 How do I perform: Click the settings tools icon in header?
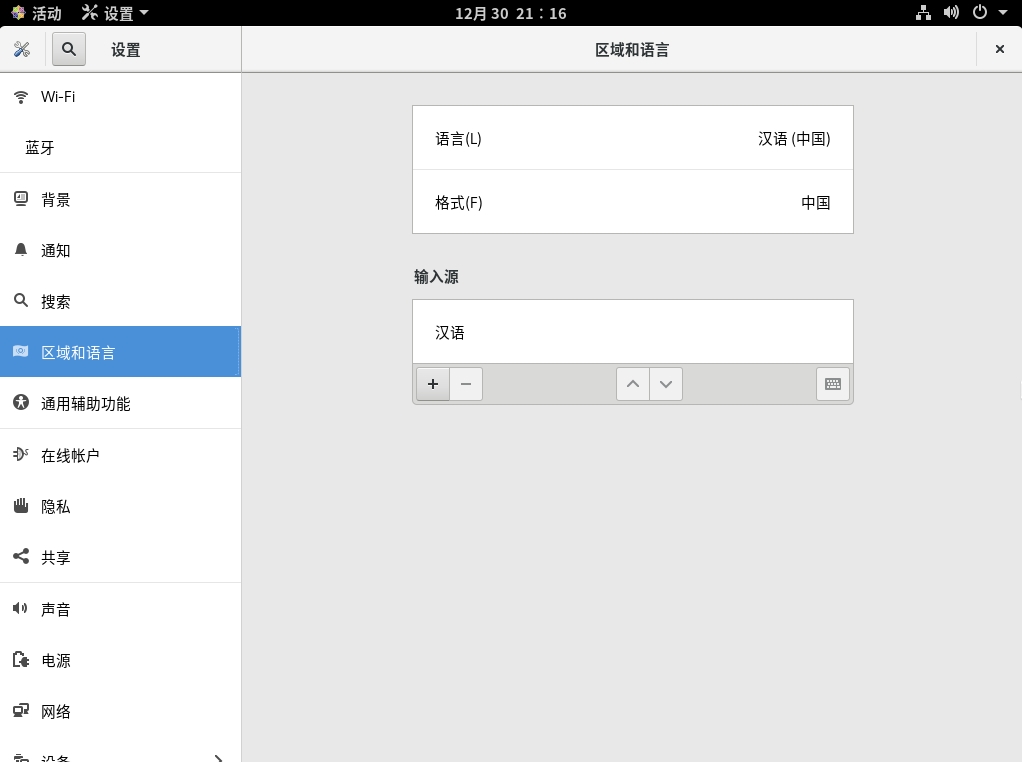(x=22, y=50)
